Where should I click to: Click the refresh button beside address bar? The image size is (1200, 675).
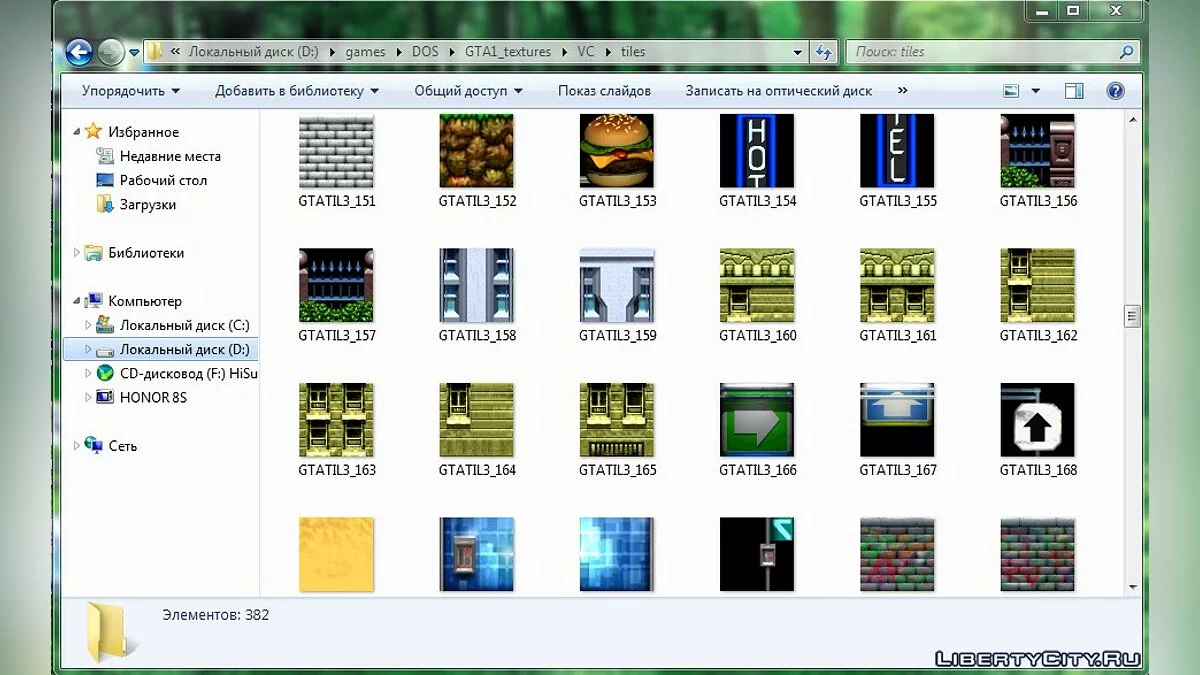click(x=824, y=52)
